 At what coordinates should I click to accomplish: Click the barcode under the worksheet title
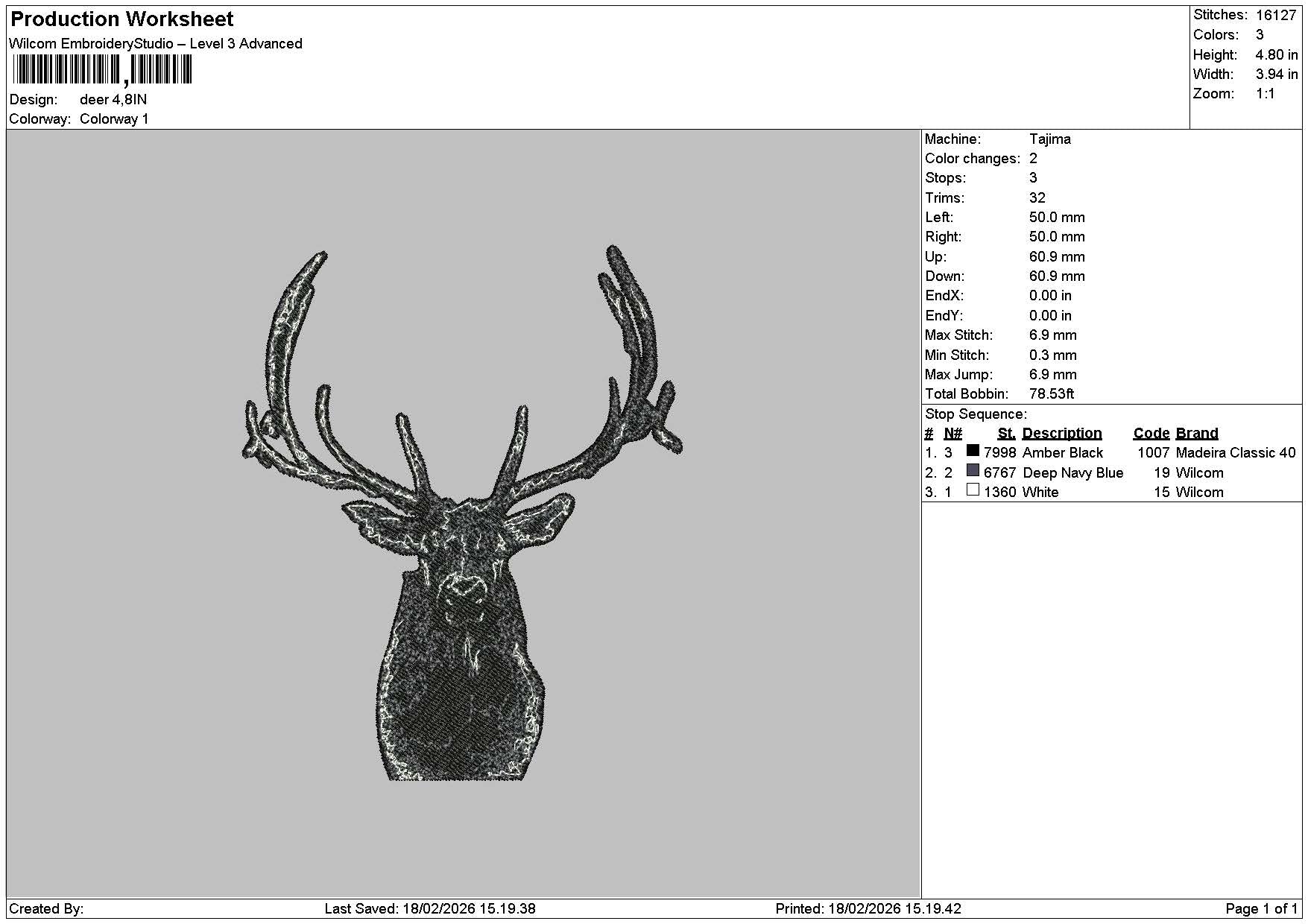pyautogui.click(x=102, y=71)
